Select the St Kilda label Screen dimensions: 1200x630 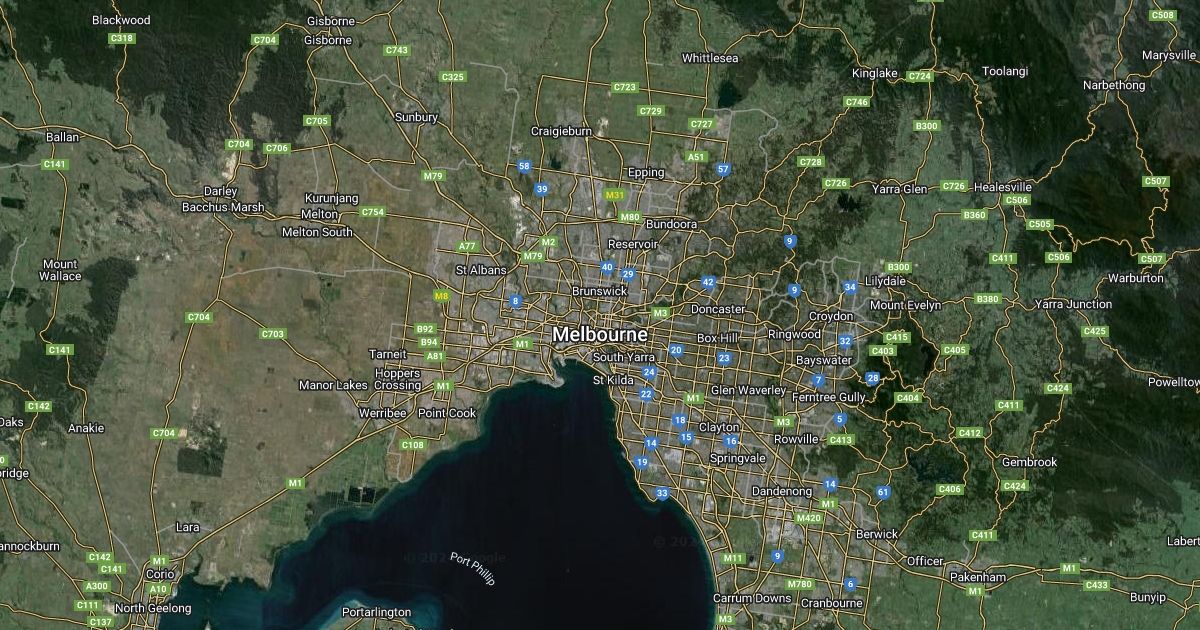[612, 380]
